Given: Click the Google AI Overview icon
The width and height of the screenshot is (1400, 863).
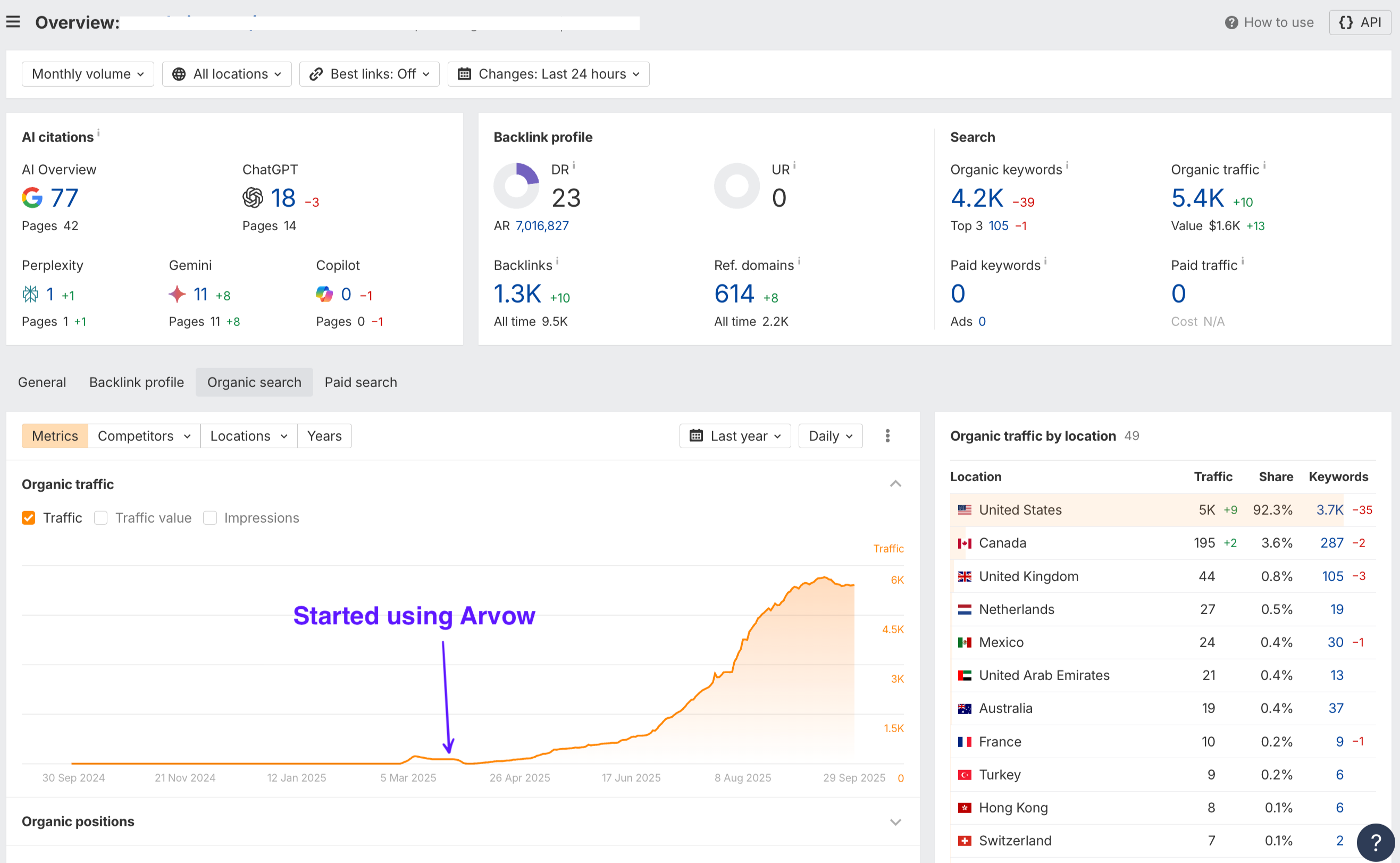Looking at the screenshot, I should [32, 198].
